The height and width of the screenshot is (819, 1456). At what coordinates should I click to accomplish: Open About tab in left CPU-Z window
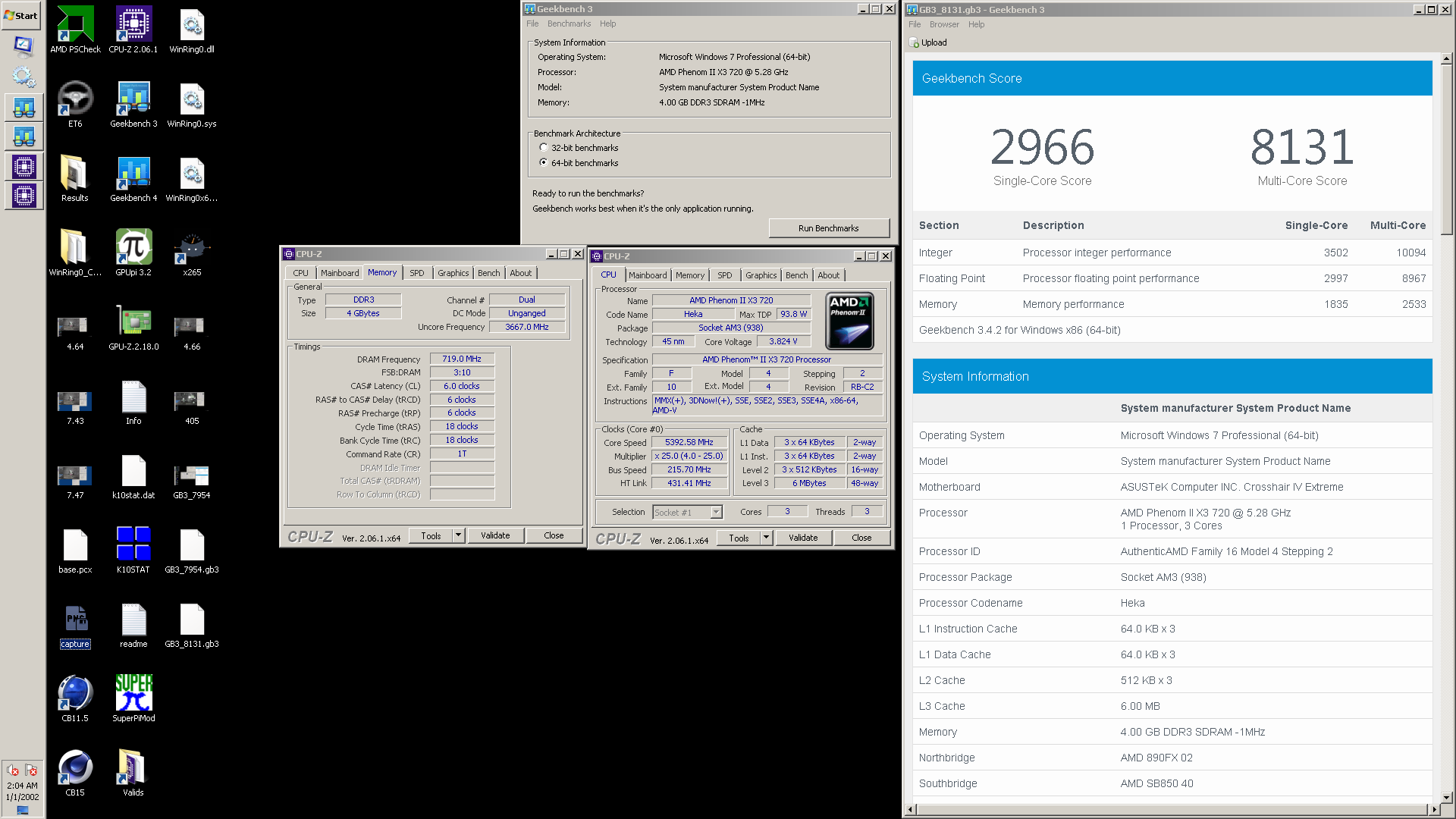pyautogui.click(x=520, y=273)
